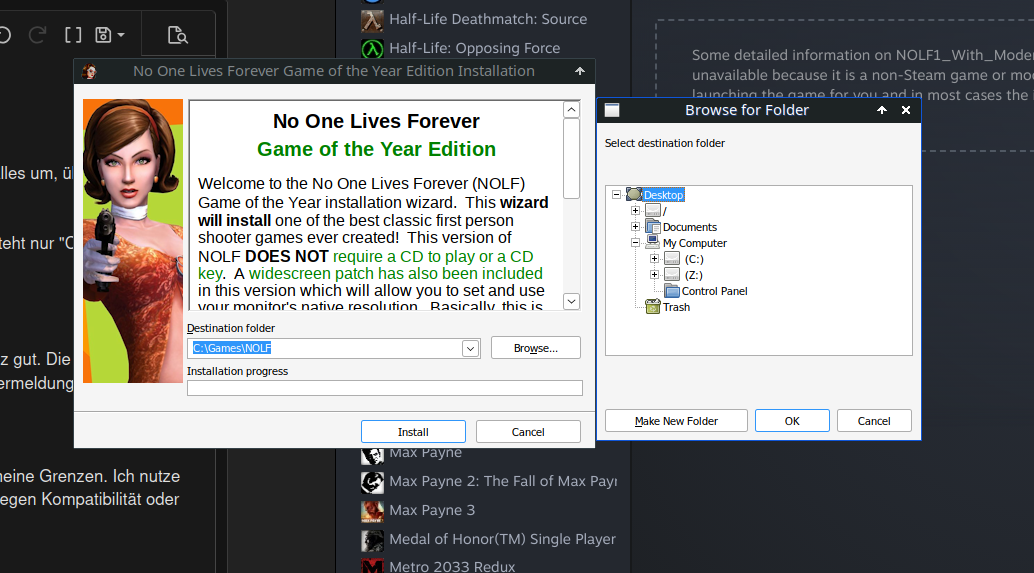This screenshot has height=573, width=1034.
Task: Click the root / drive icon
Action: 653,210
